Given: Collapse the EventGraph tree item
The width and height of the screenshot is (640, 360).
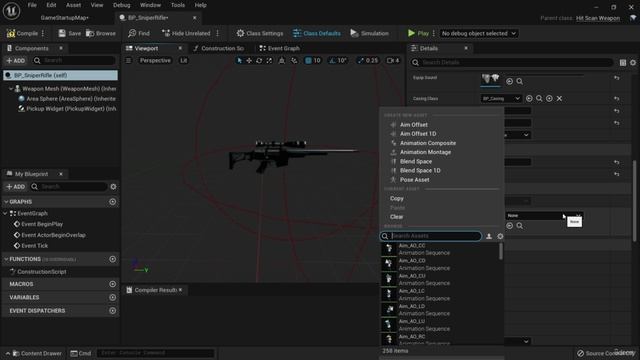Looking at the screenshot, I should pyautogui.click(x=5, y=213).
